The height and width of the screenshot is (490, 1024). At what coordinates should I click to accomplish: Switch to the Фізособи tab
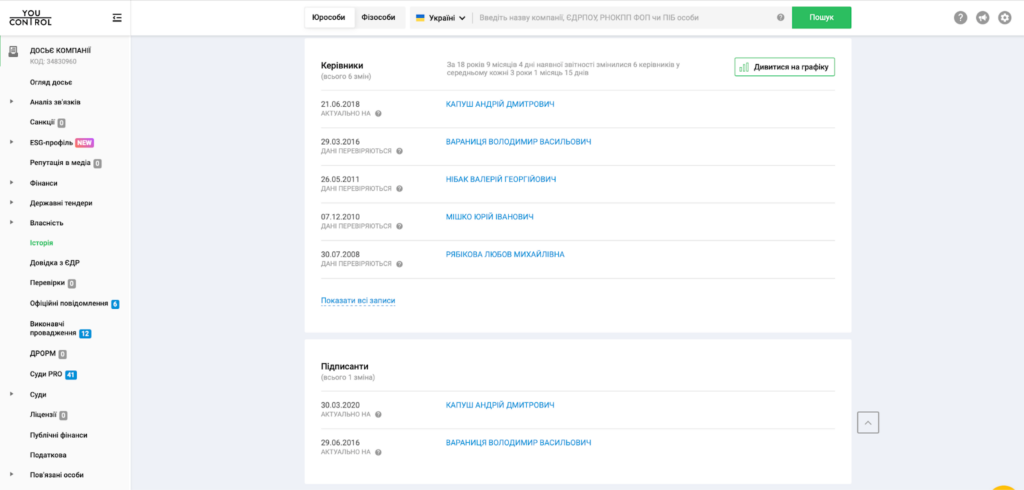(x=378, y=18)
